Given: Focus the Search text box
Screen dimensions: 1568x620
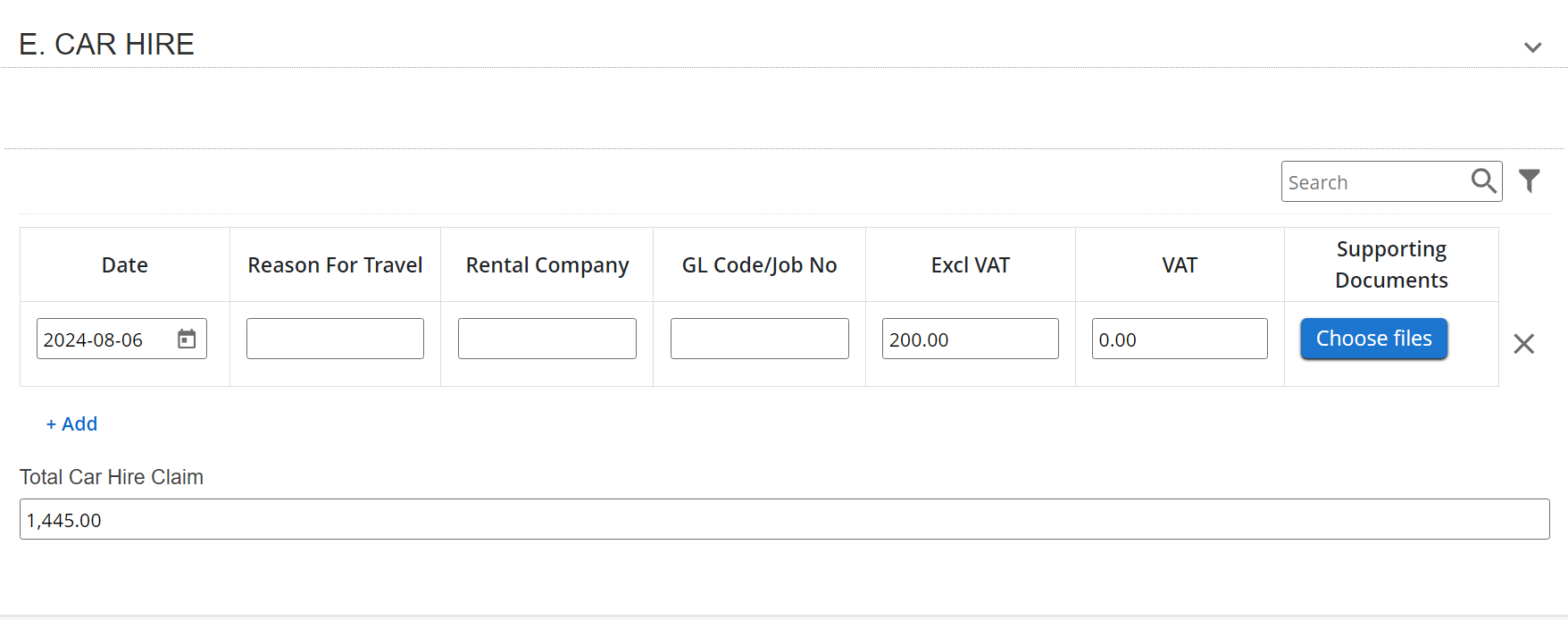Looking at the screenshot, I should (x=1373, y=182).
